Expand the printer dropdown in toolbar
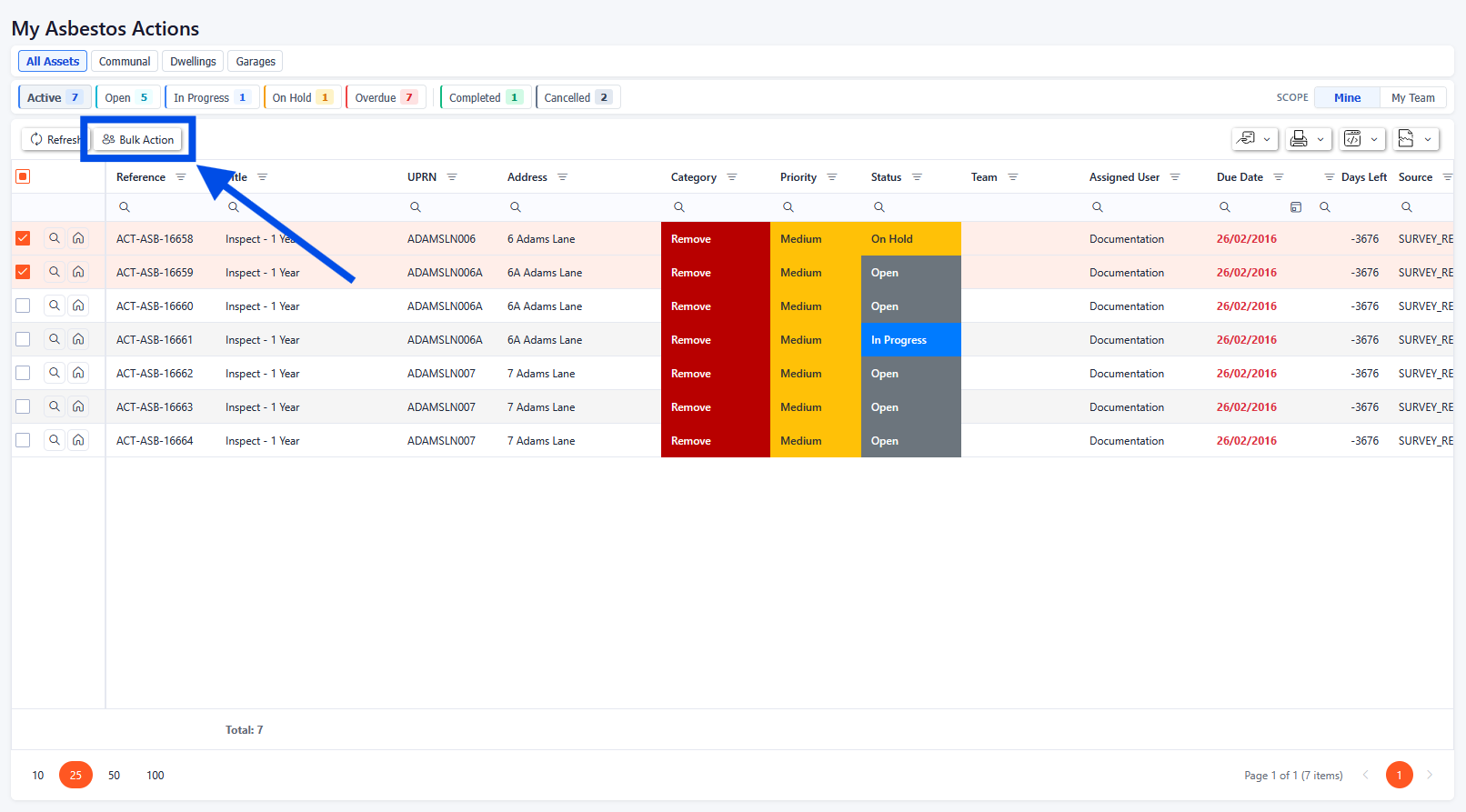 tap(1308, 139)
